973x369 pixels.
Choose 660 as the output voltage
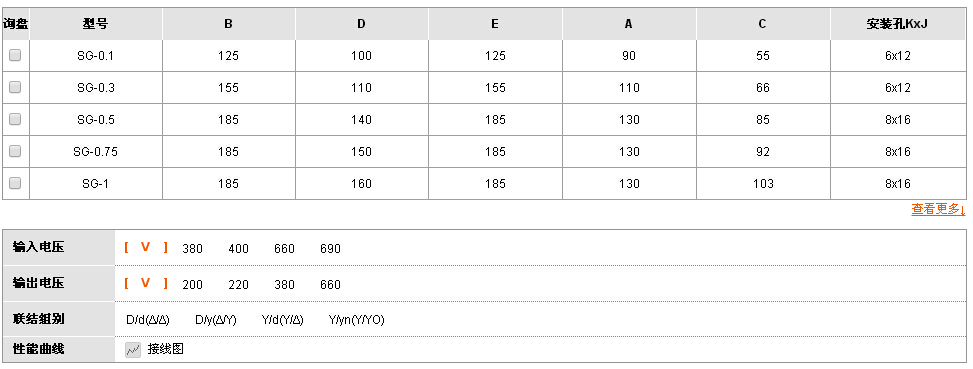[330, 285]
